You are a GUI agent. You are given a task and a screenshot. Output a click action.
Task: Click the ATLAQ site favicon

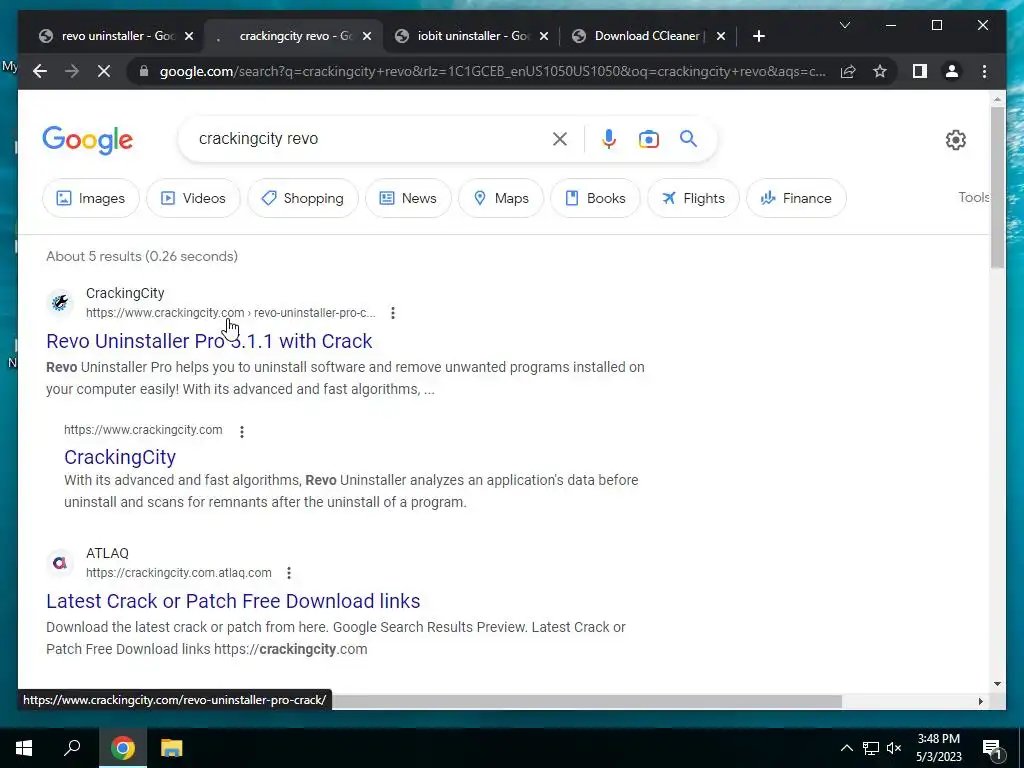(x=60, y=562)
